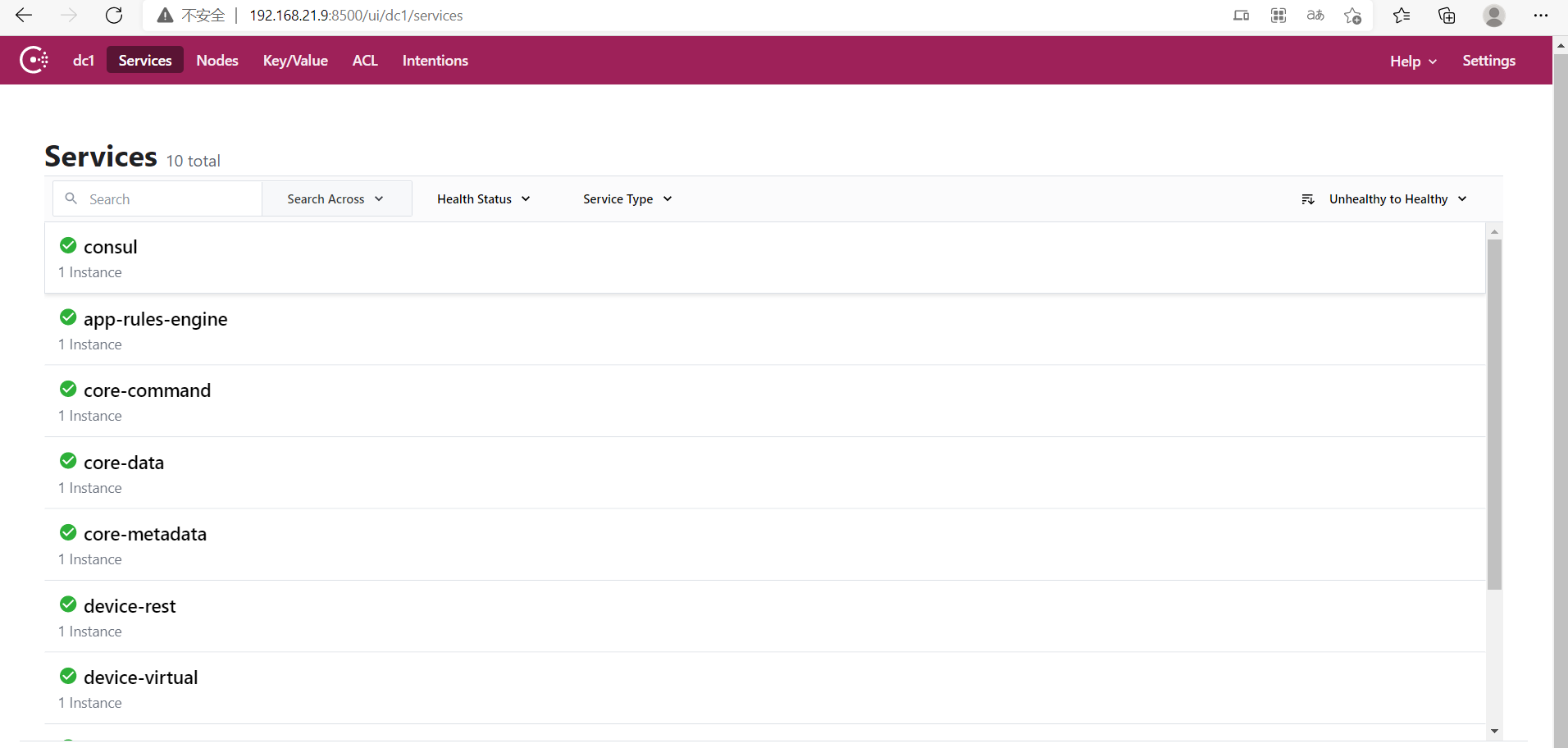Reload the page with refresh icon
Image resolution: width=1568 pixels, height=748 pixels.
tap(114, 15)
